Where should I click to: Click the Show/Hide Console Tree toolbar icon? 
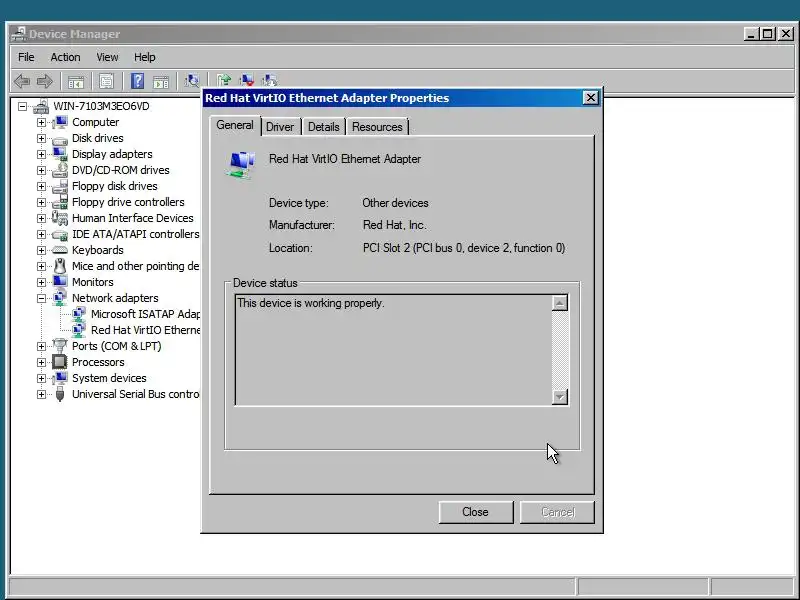[x=76, y=81]
